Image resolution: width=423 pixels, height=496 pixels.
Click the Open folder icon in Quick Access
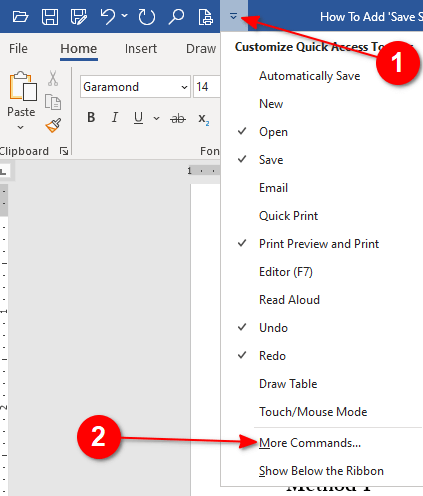[20, 16]
